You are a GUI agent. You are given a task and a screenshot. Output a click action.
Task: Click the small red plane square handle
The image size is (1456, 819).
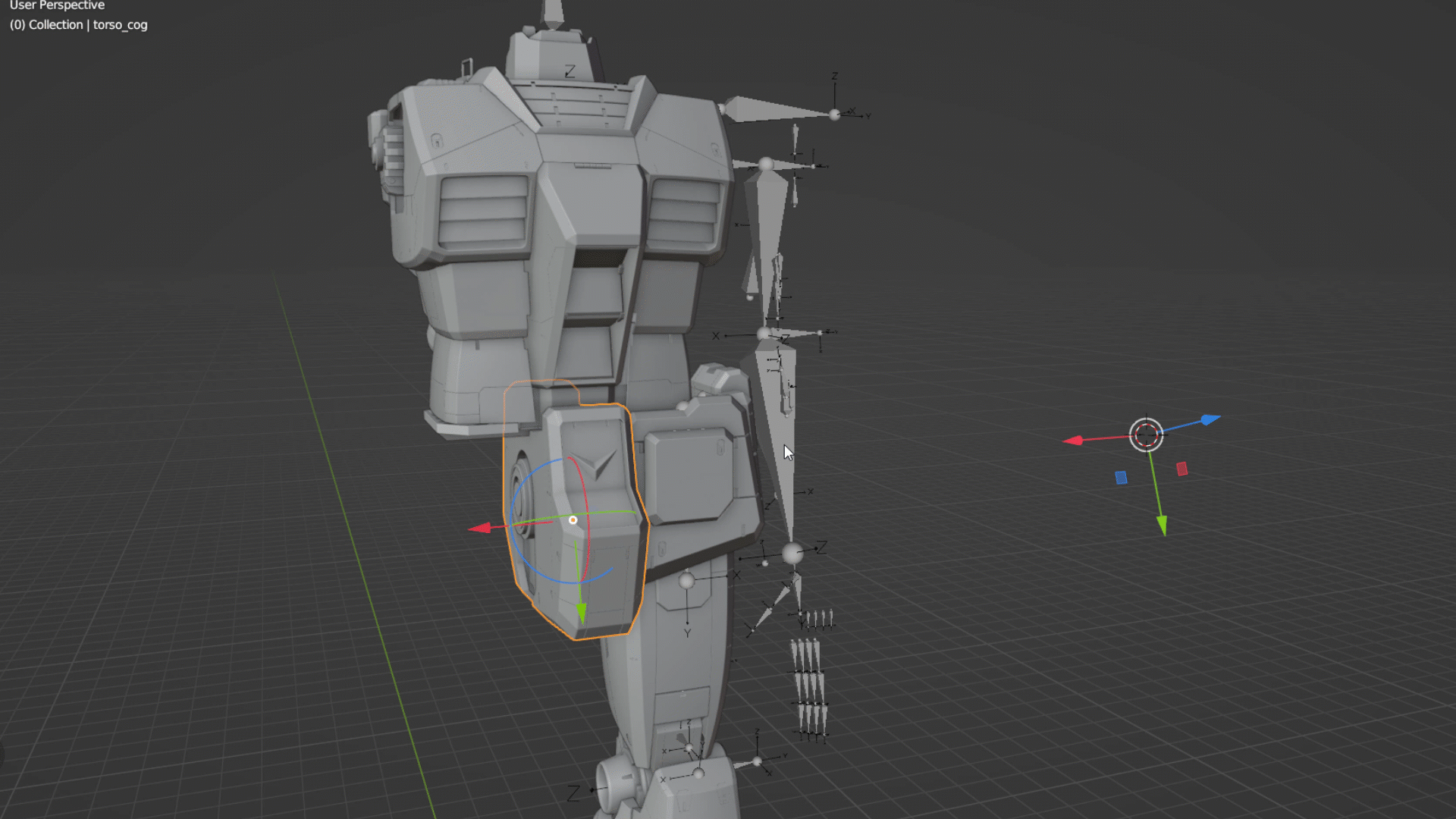pyautogui.click(x=1181, y=469)
